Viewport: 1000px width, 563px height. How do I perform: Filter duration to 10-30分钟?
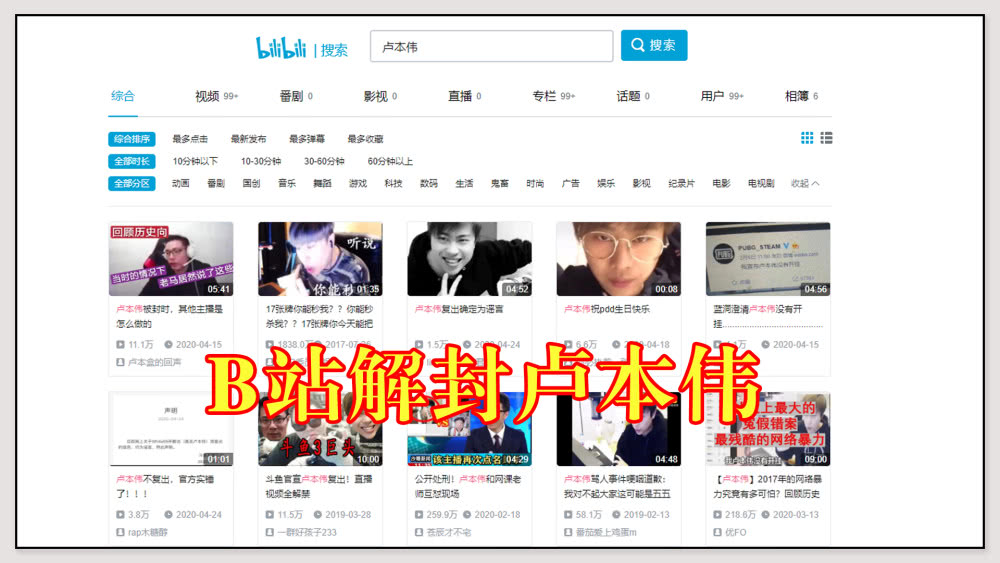261,161
